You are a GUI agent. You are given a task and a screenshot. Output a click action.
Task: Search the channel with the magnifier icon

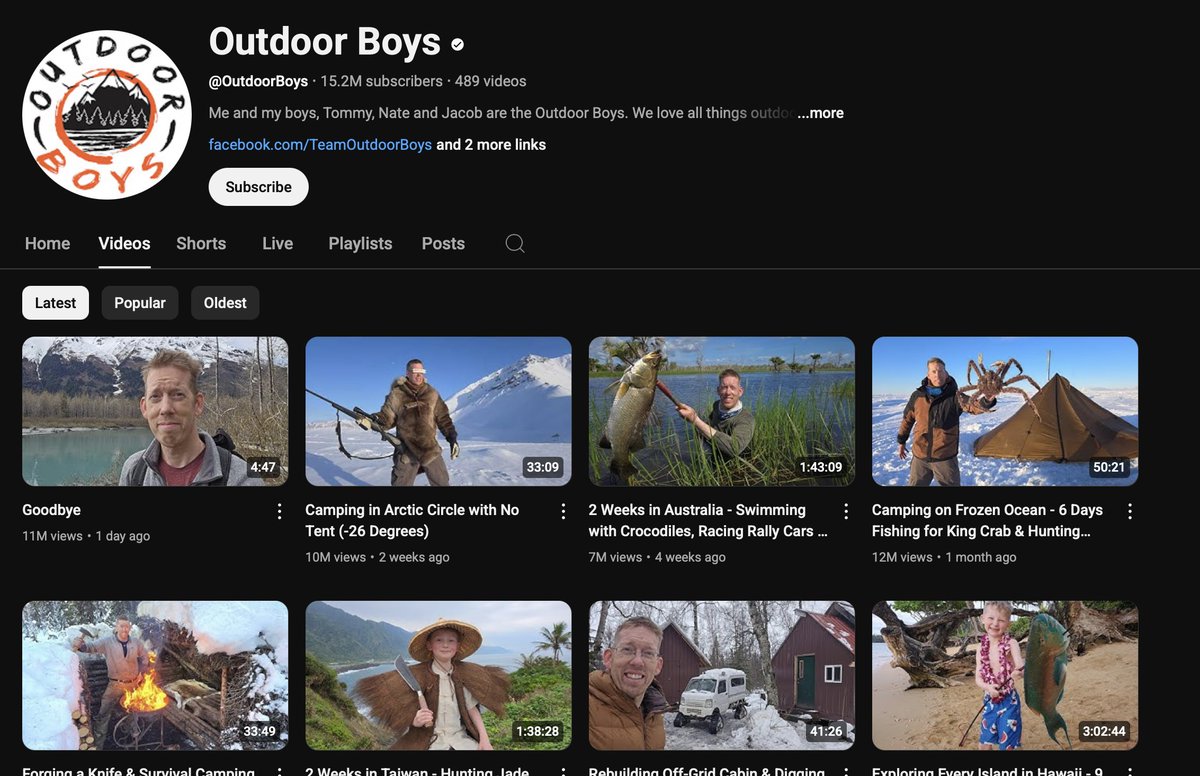coord(515,243)
